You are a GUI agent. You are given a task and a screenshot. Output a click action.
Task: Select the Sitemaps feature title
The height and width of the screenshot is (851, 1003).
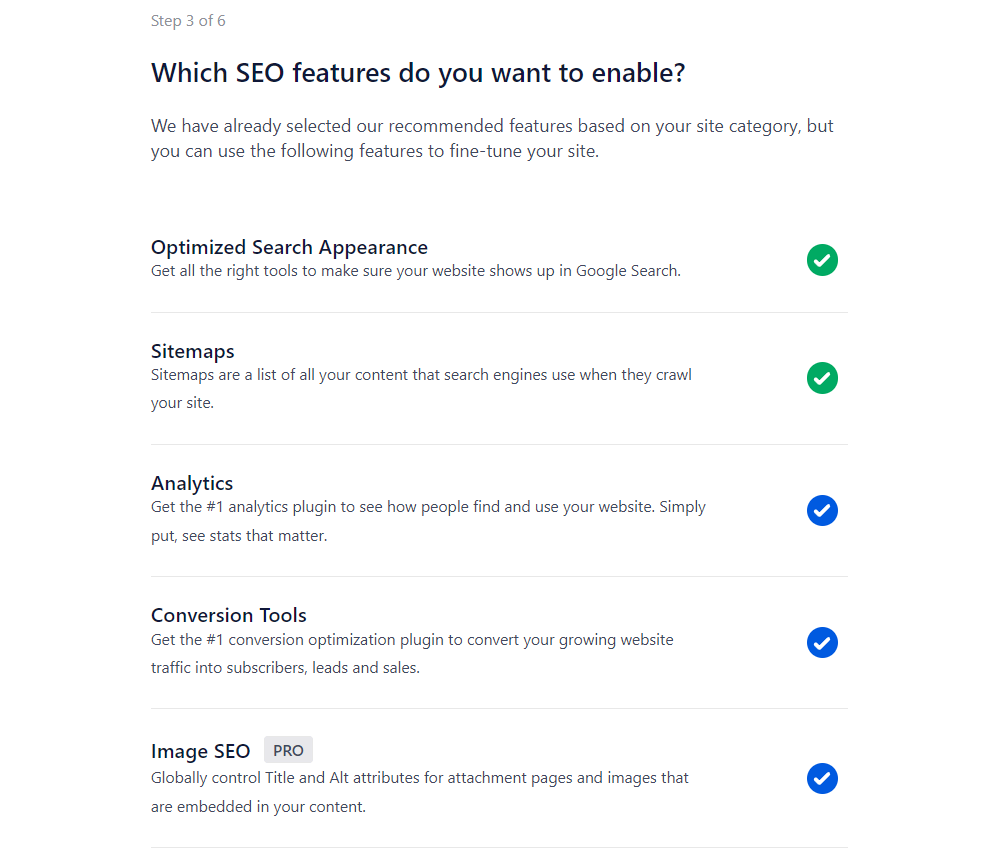click(193, 351)
